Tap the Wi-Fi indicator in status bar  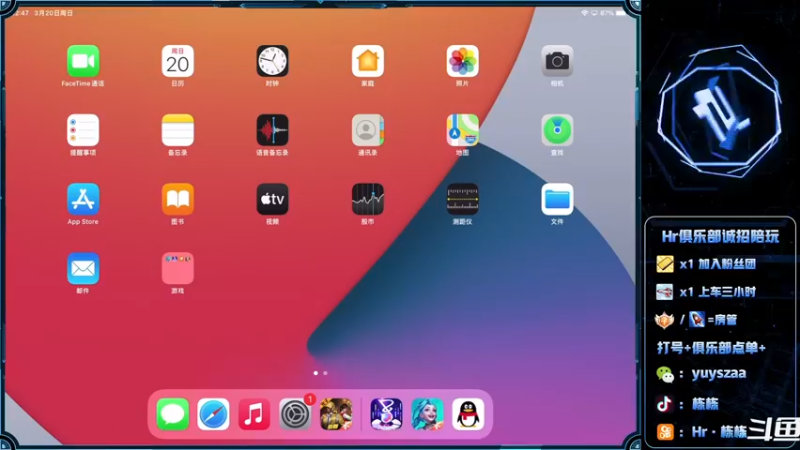(x=585, y=13)
